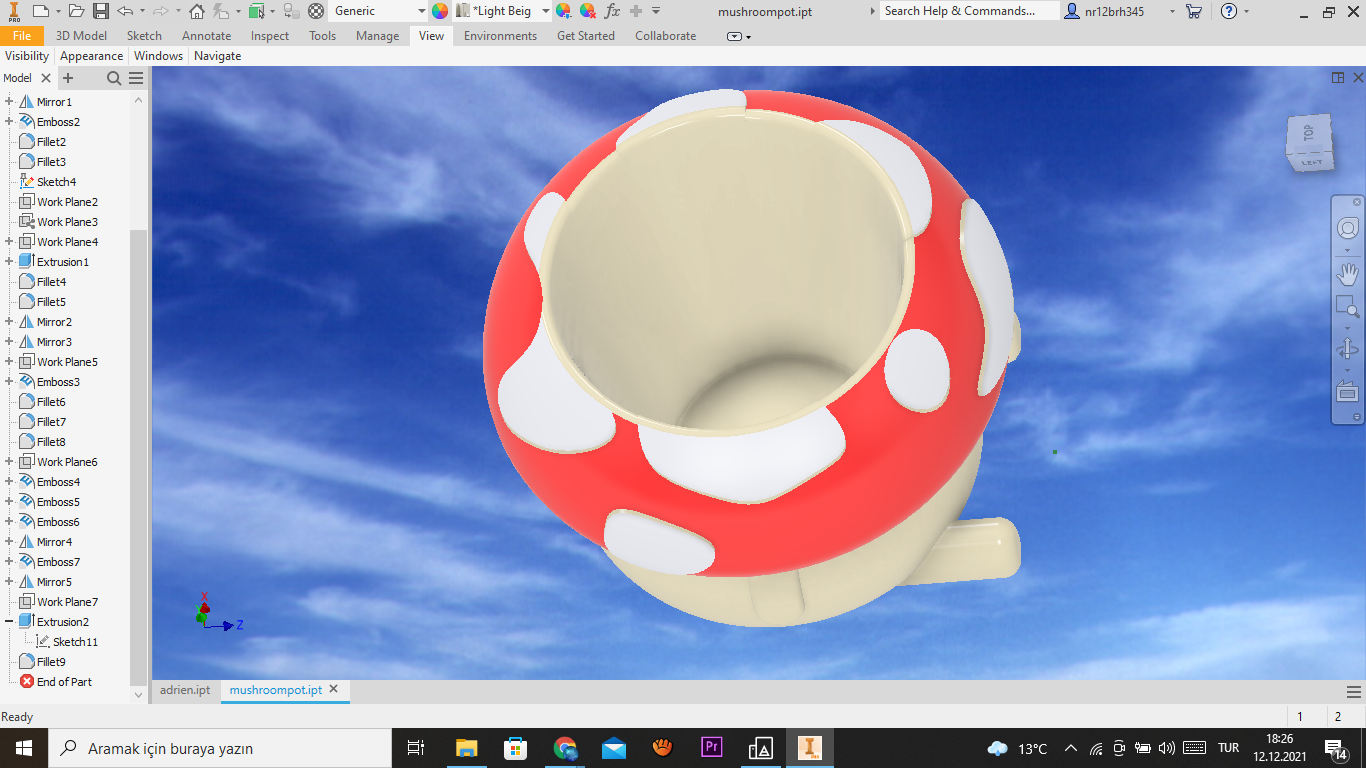The height and width of the screenshot is (768, 1366).
Task: Open the 3D Model ribbon tab
Action: pyautogui.click(x=81, y=36)
